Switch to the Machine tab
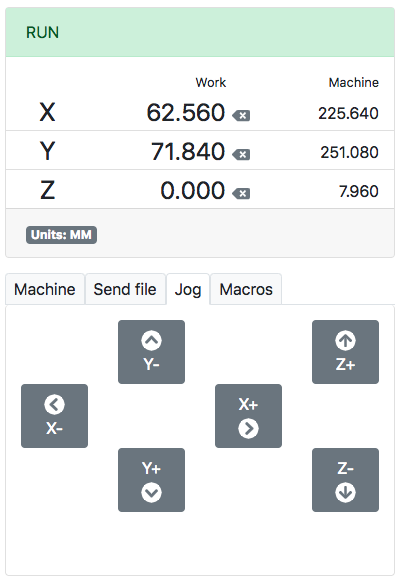Screen dimensions: 402x582 tap(45, 290)
